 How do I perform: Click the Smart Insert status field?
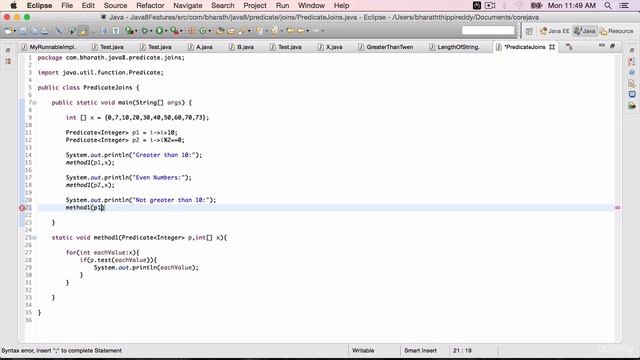pos(420,351)
